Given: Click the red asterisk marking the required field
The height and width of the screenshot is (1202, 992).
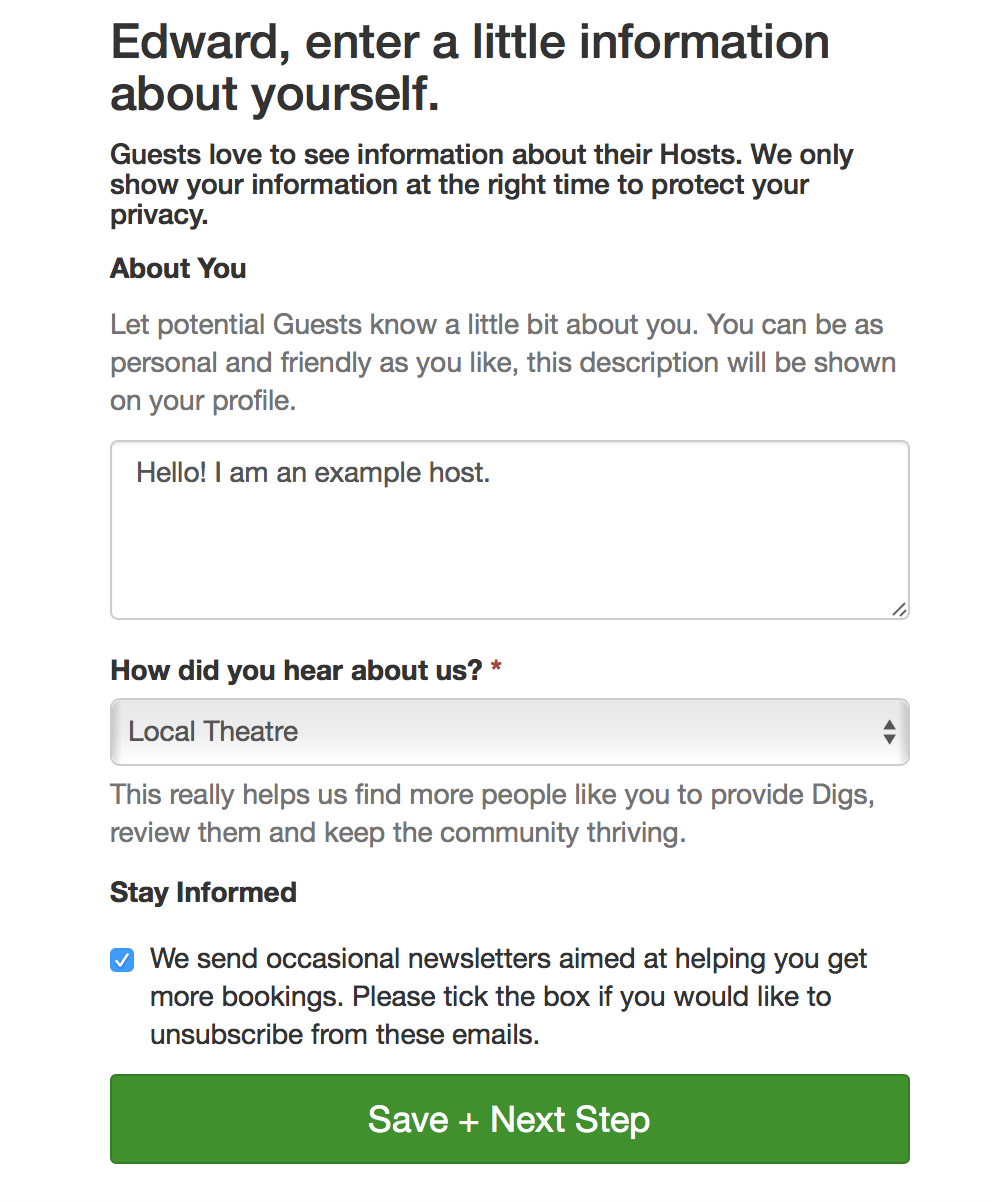Looking at the screenshot, I should tap(496, 668).
